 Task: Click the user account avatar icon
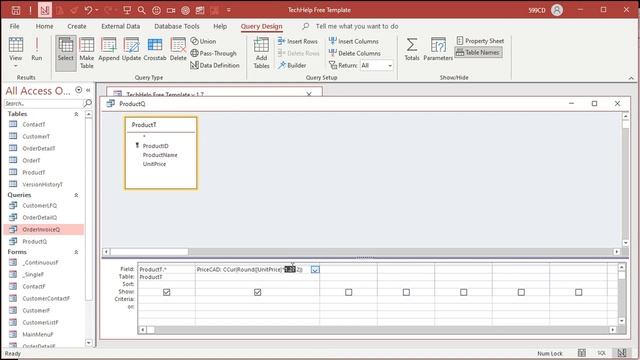tap(557, 10)
